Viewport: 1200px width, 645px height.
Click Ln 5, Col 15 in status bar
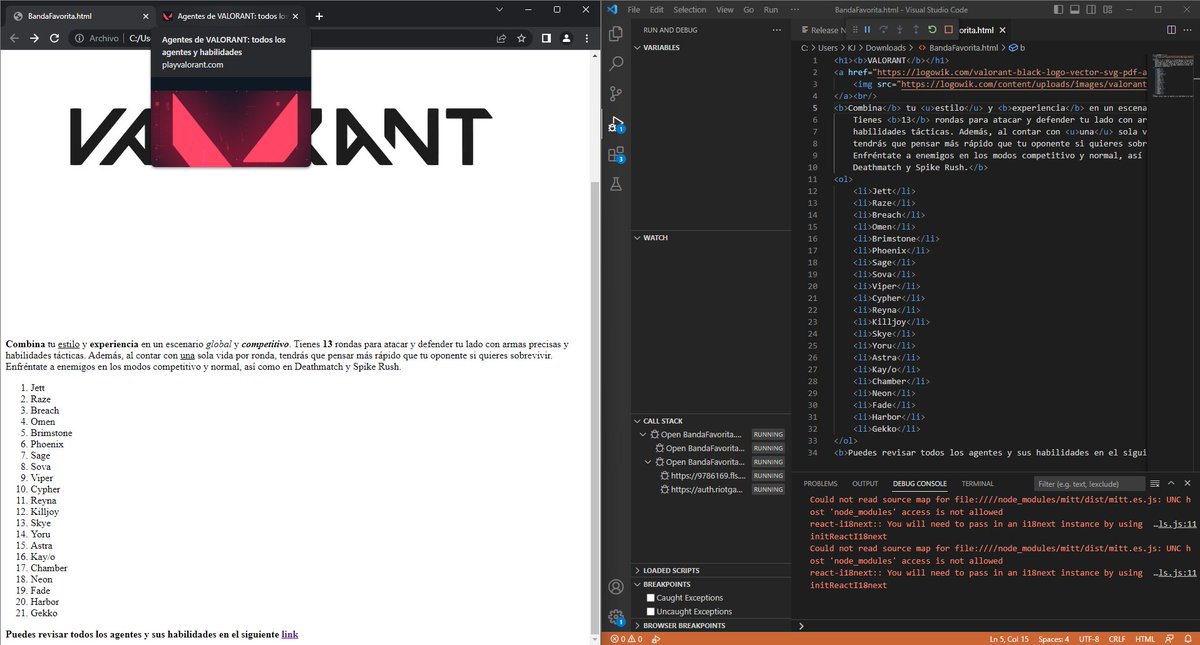tap(1010, 639)
